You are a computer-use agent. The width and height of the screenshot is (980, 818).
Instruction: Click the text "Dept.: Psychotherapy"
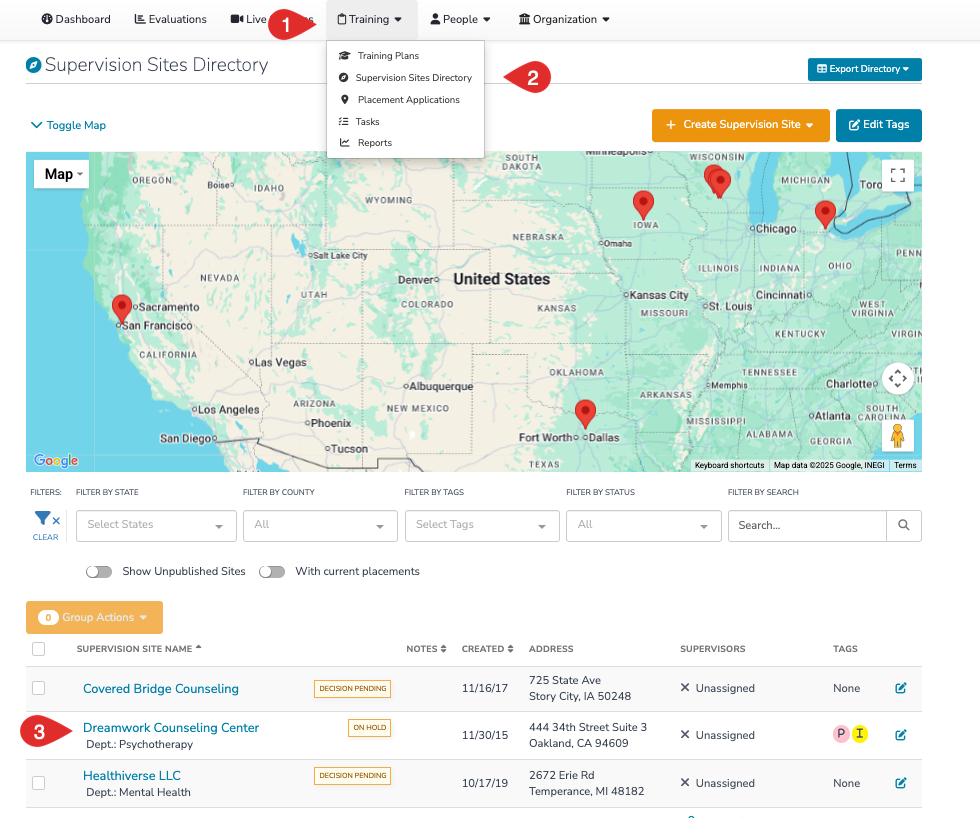pos(139,744)
